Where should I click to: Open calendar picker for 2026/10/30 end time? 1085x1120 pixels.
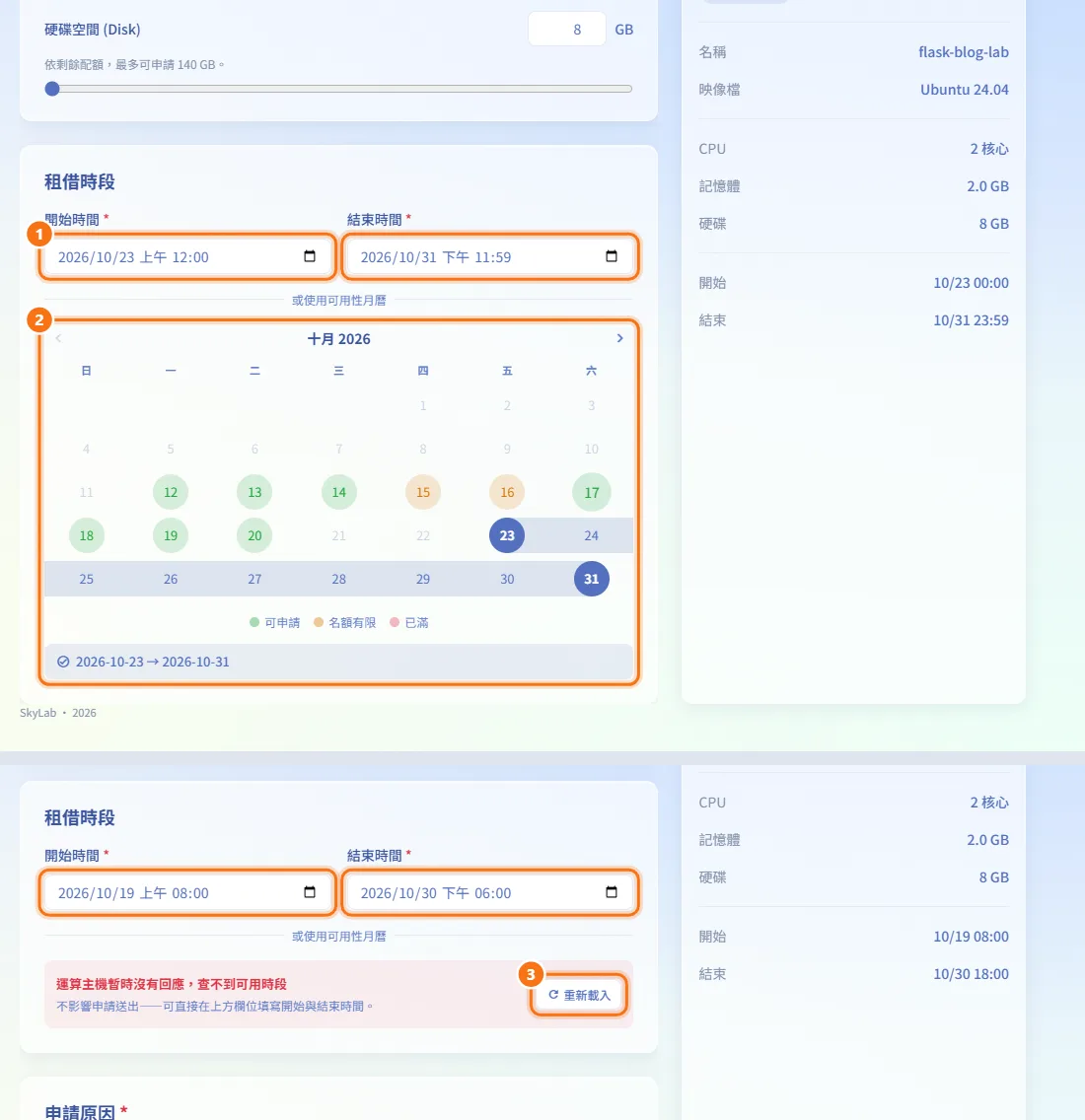612,892
